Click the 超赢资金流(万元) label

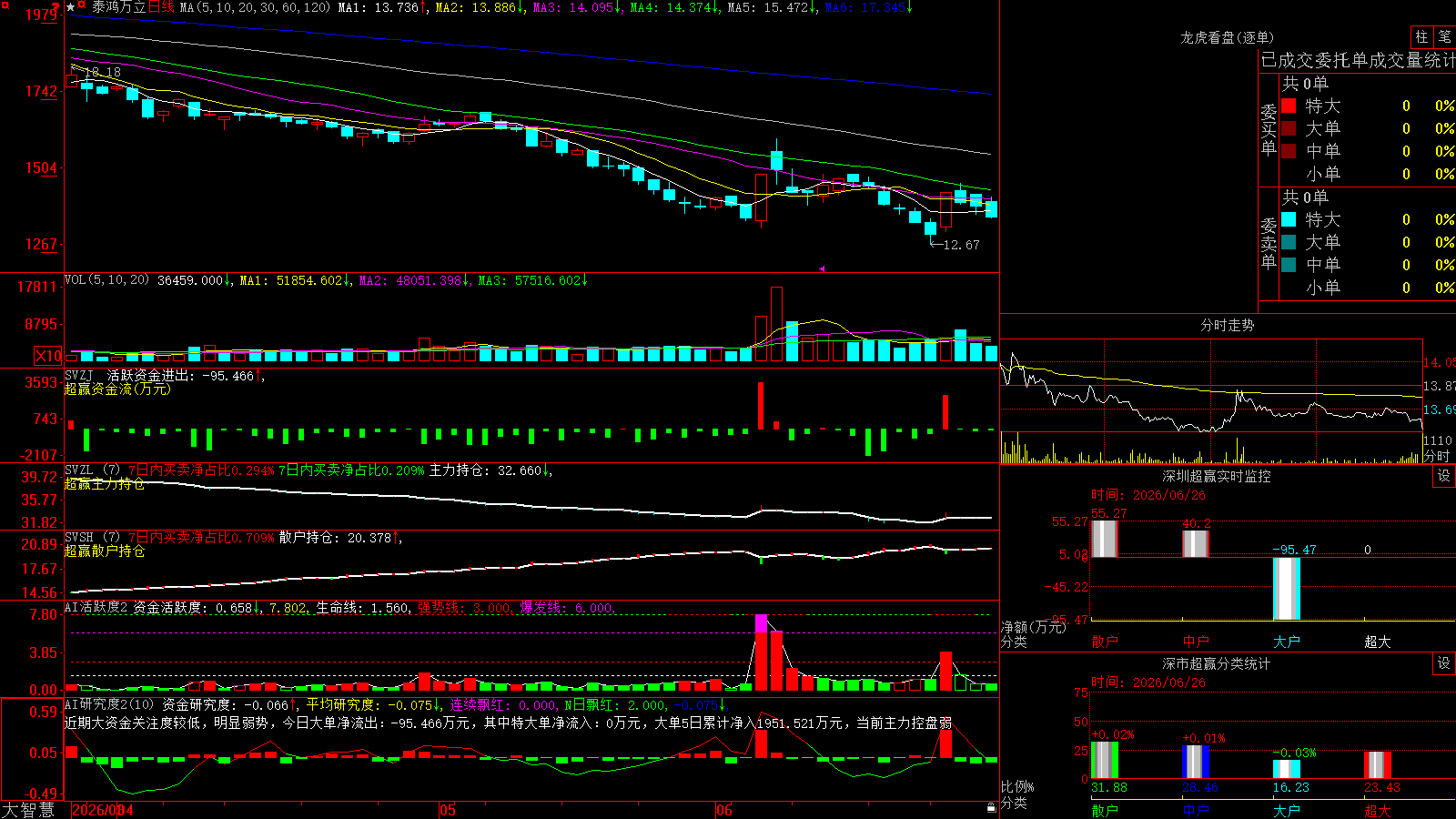117,389
